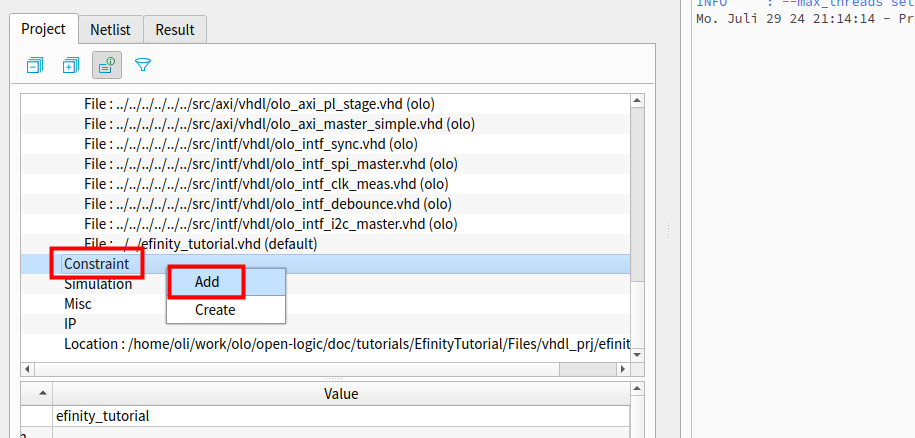Select file efinity_tutorial.vhd (default)
The height and width of the screenshot is (438, 915).
pyautogui.click(x=201, y=244)
